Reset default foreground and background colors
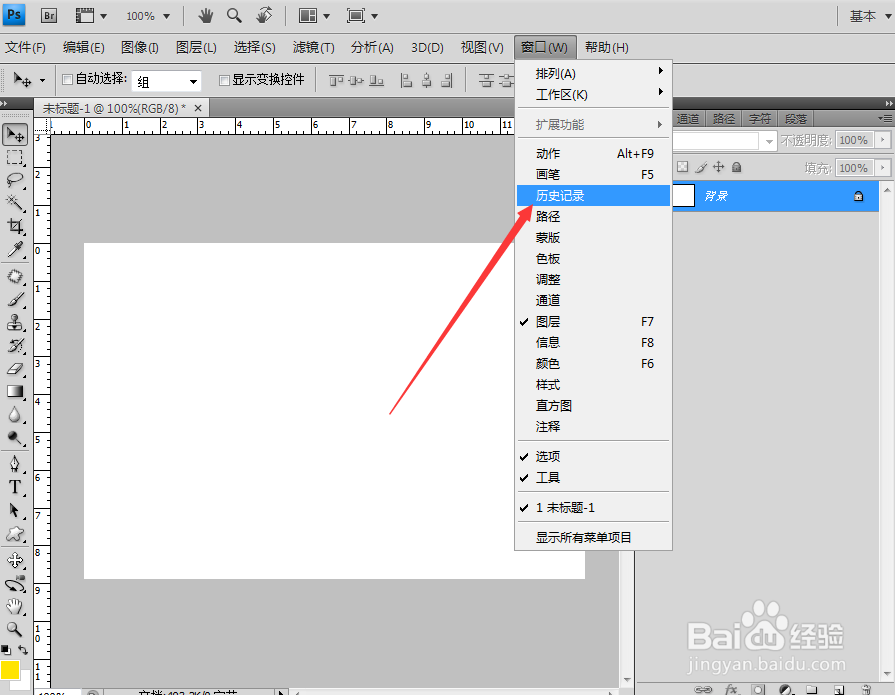 point(6,650)
